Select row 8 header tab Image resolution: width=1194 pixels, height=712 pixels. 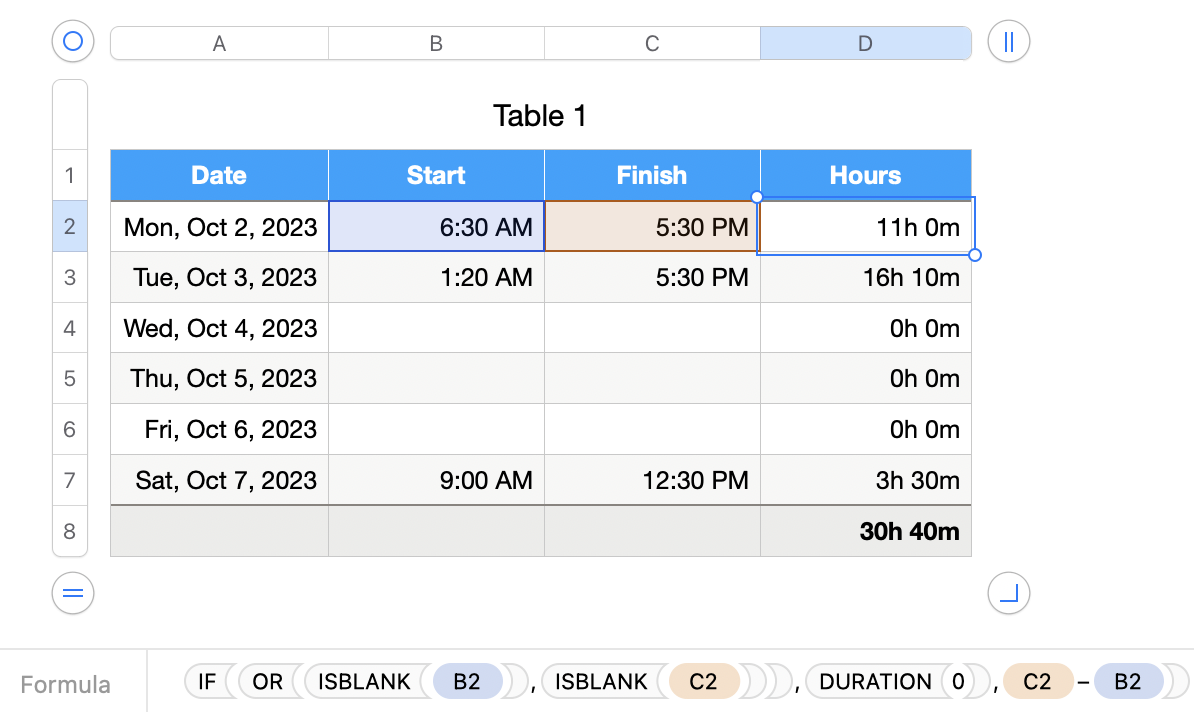tap(70, 531)
